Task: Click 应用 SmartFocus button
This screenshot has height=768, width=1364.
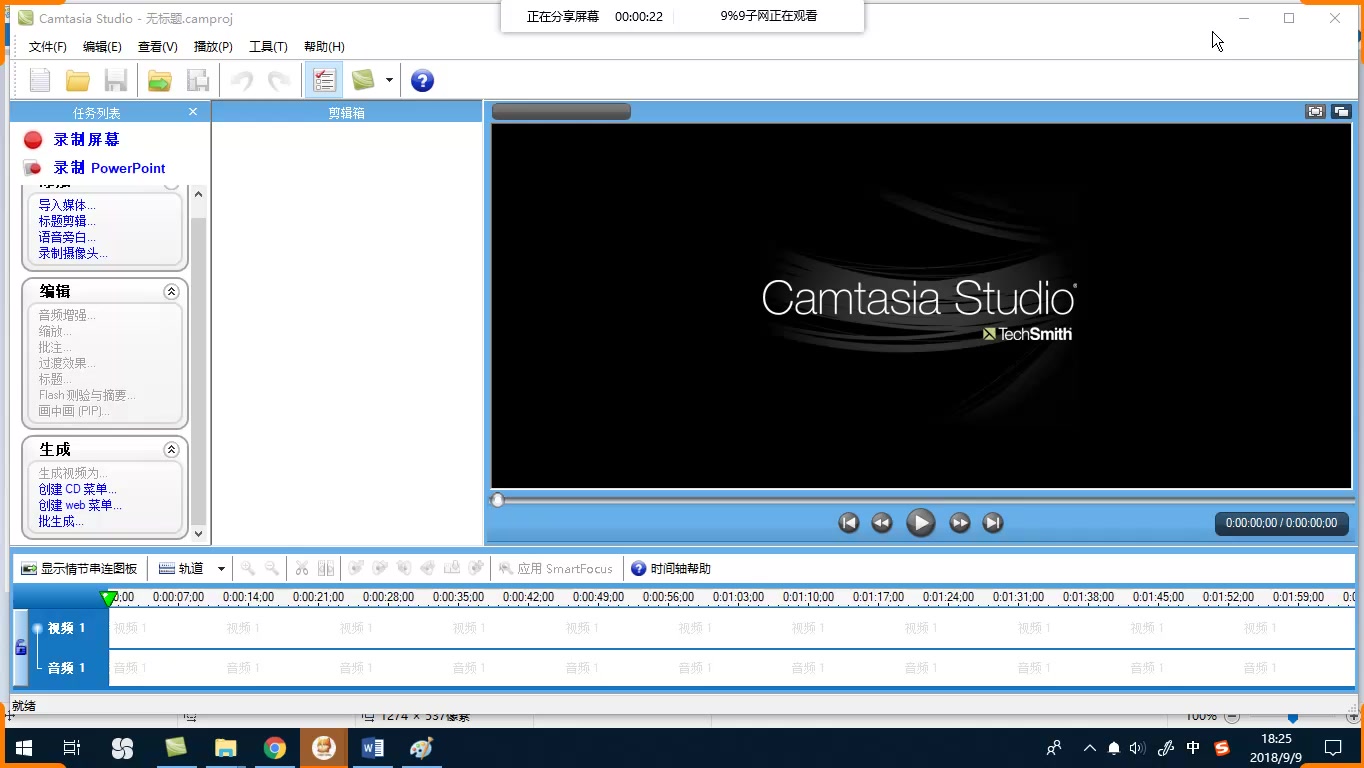Action: click(555, 569)
